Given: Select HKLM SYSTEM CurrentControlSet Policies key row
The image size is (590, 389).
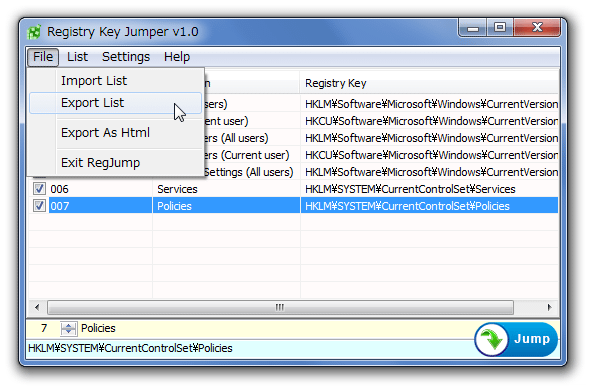Looking at the screenshot, I should [x=430, y=206].
